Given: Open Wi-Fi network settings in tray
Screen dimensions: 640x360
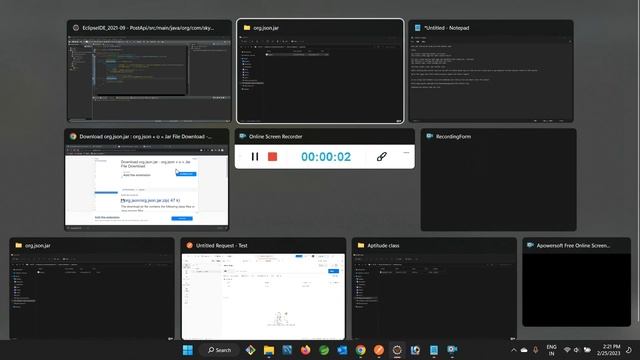Looking at the screenshot, I should [567, 350].
